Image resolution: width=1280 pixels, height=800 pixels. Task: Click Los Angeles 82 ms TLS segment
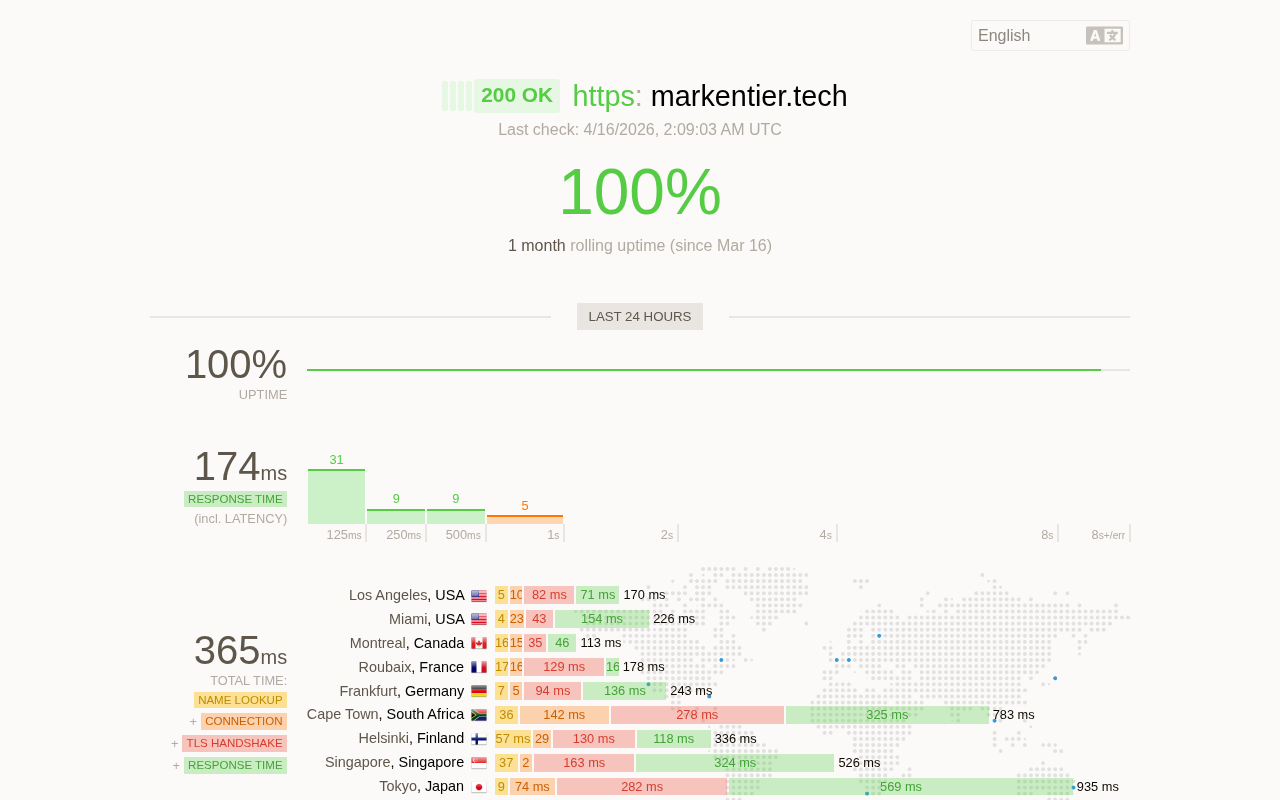pos(549,595)
